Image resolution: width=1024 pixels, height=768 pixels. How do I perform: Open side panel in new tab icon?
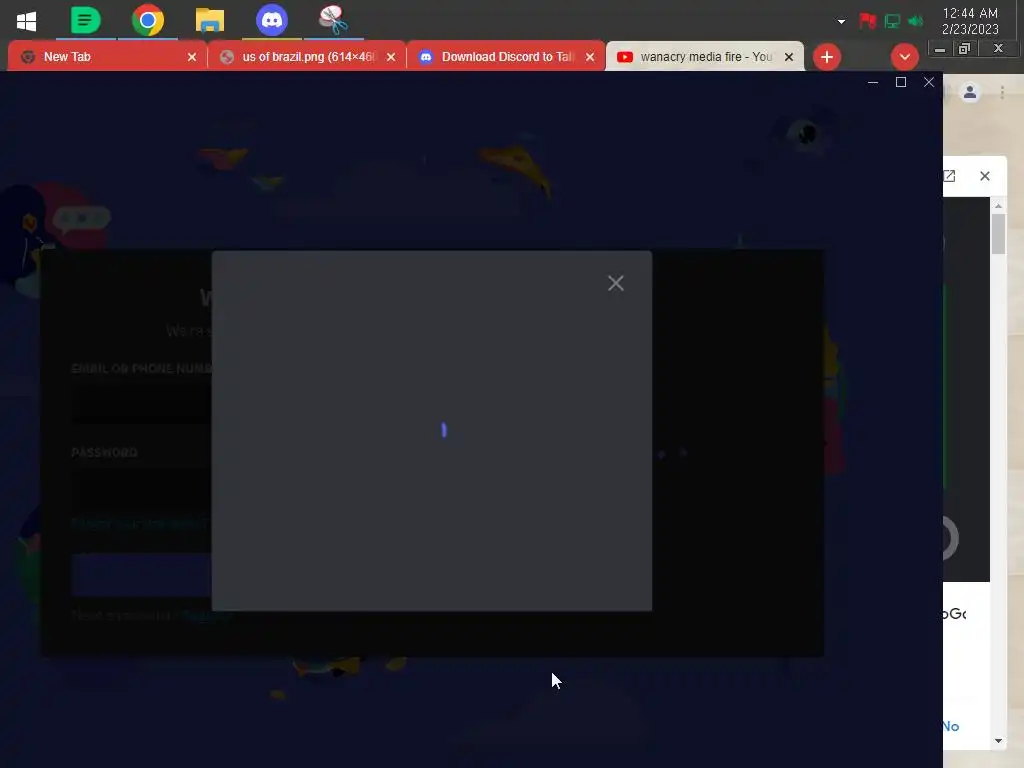(950, 176)
